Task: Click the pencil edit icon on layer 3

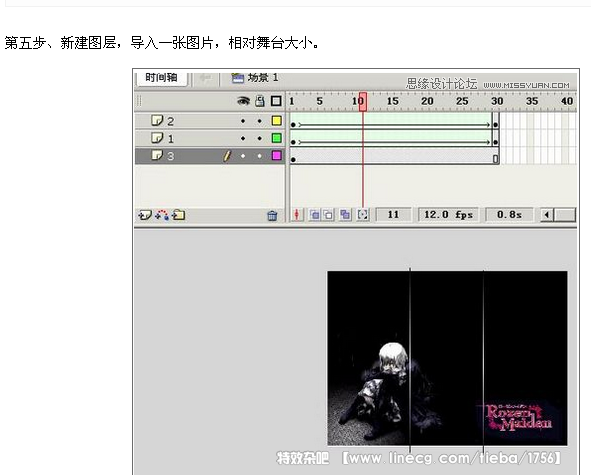Action: pyautogui.click(x=227, y=156)
